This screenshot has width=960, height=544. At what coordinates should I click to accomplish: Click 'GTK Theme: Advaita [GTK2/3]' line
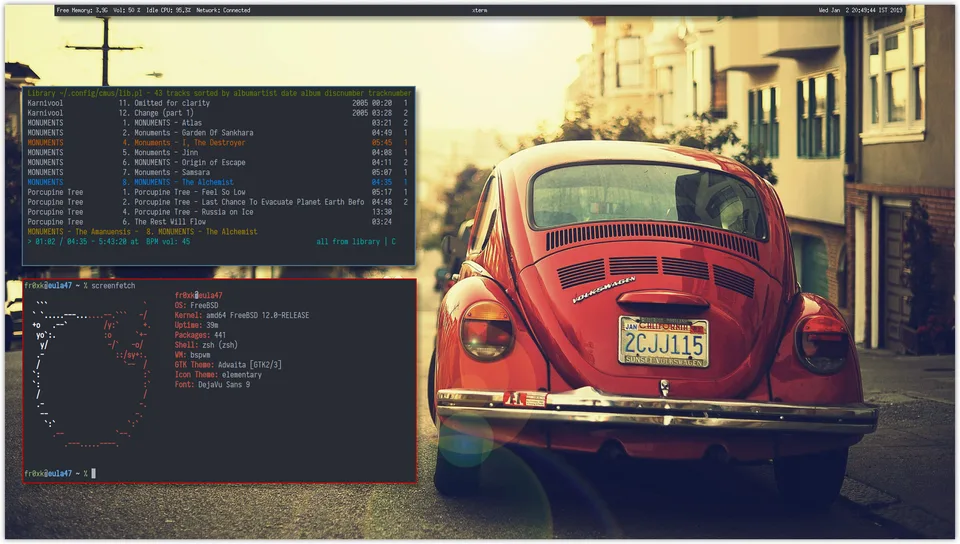[228, 365]
